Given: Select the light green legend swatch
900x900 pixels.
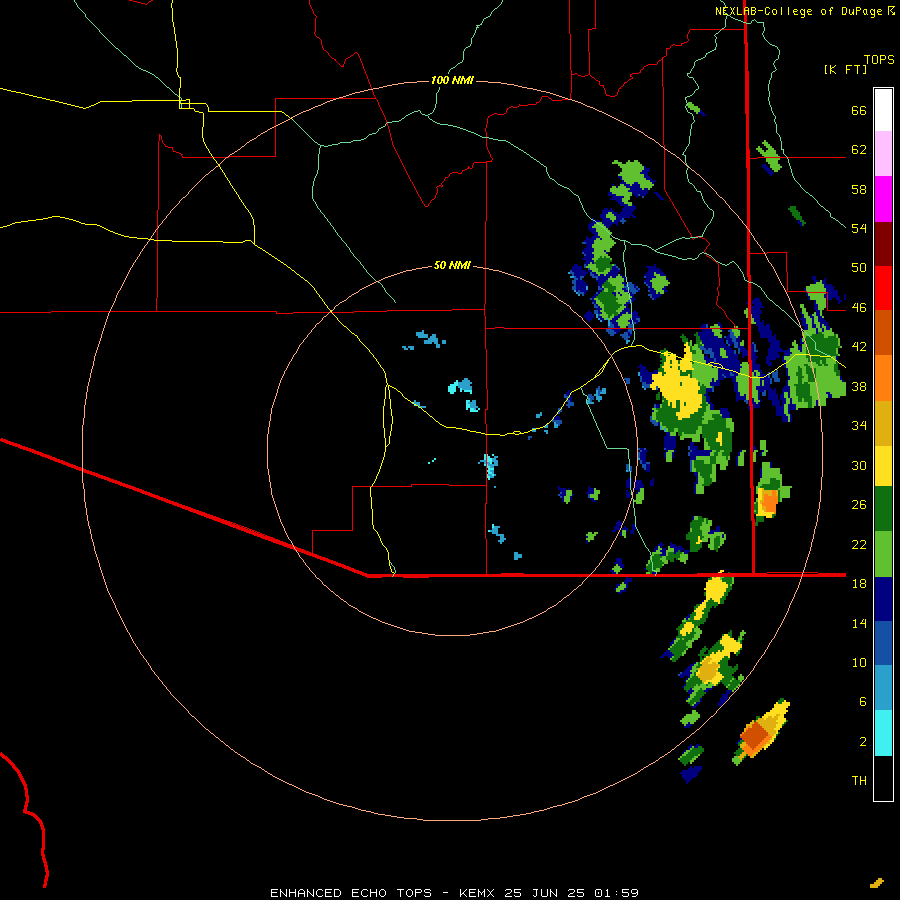Looking at the screenshot, I should coord(883,554).
